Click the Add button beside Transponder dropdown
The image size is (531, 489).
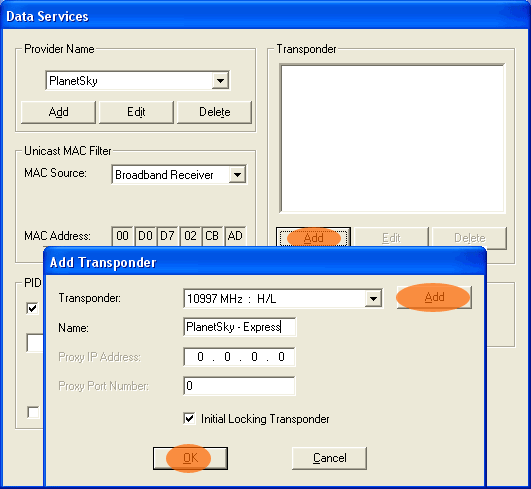click(434, 297)
